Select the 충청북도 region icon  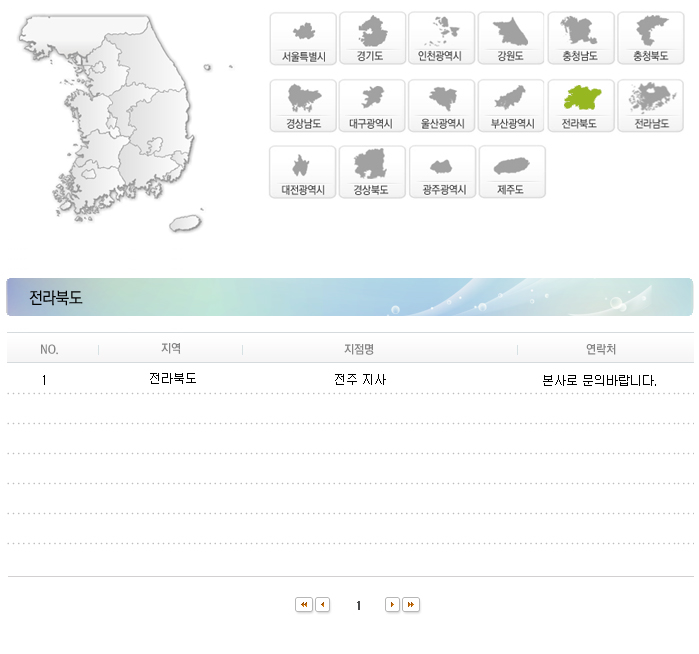(650, 38)
